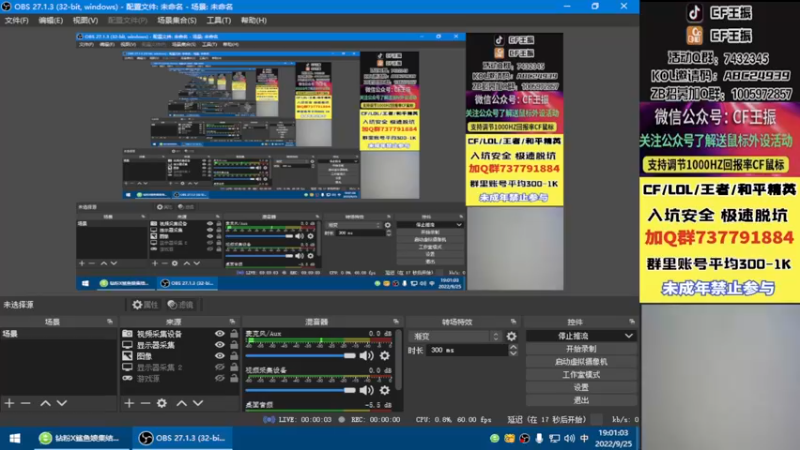
Task: Hide the 图像 source with eye icon
Action: coord(219,356)
